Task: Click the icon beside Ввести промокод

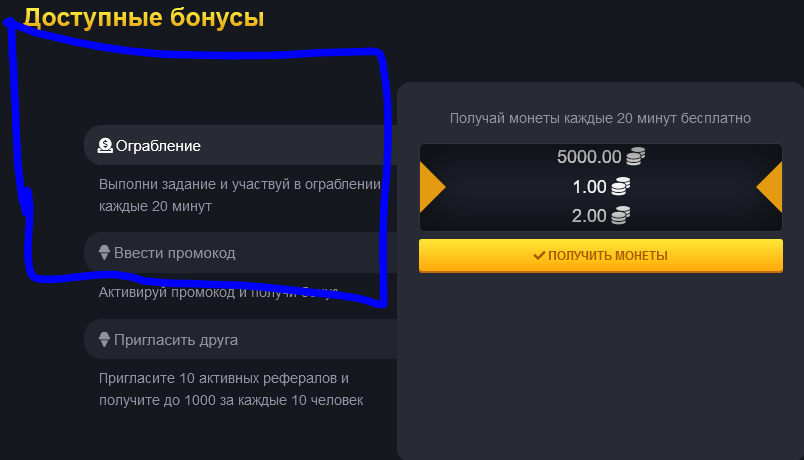Action: point(104,253)
